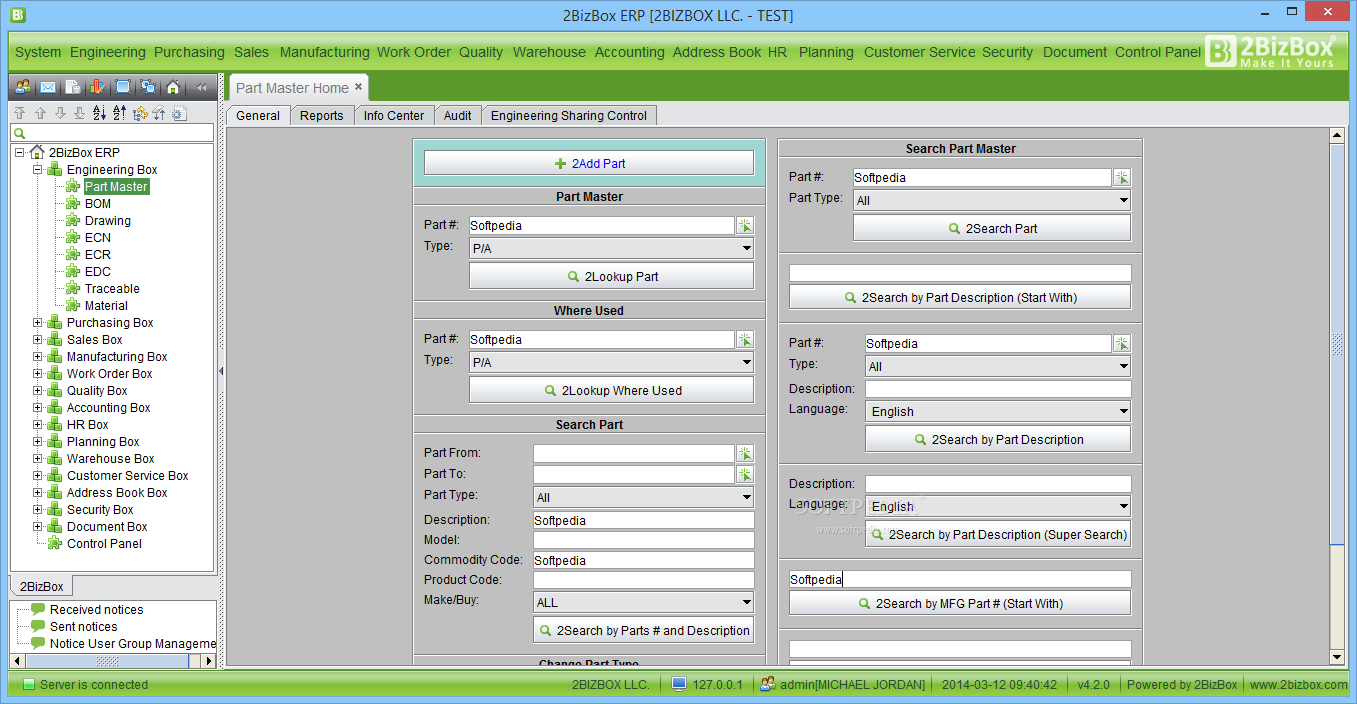Click the eraser sort reset icon
Viewport: 1357px width, 704px height.
[159, 113]
